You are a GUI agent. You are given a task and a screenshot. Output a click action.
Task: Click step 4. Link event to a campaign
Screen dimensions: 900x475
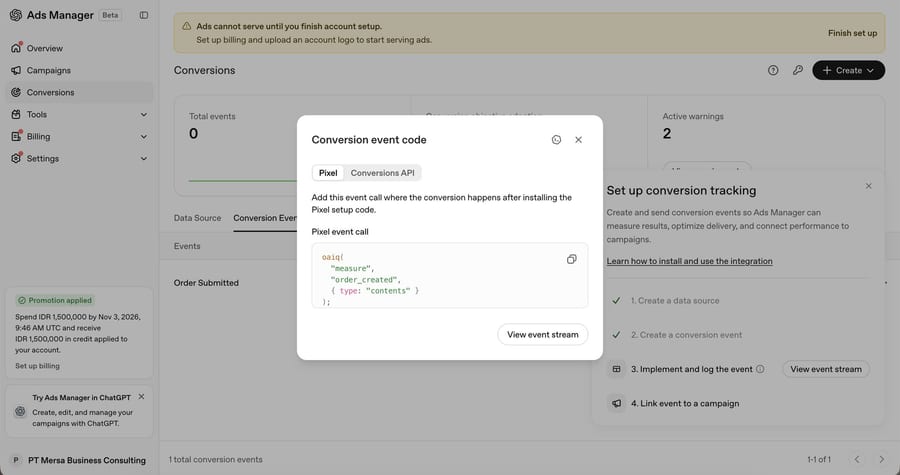[x=685, y=404]
